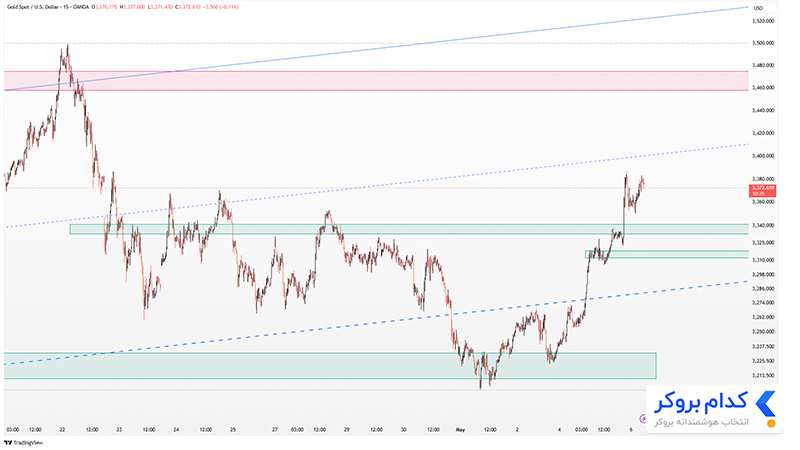This screenshot has height=450, width=800.
Task: Click the TradingView logo in the corner
Action: click(23, 443)
